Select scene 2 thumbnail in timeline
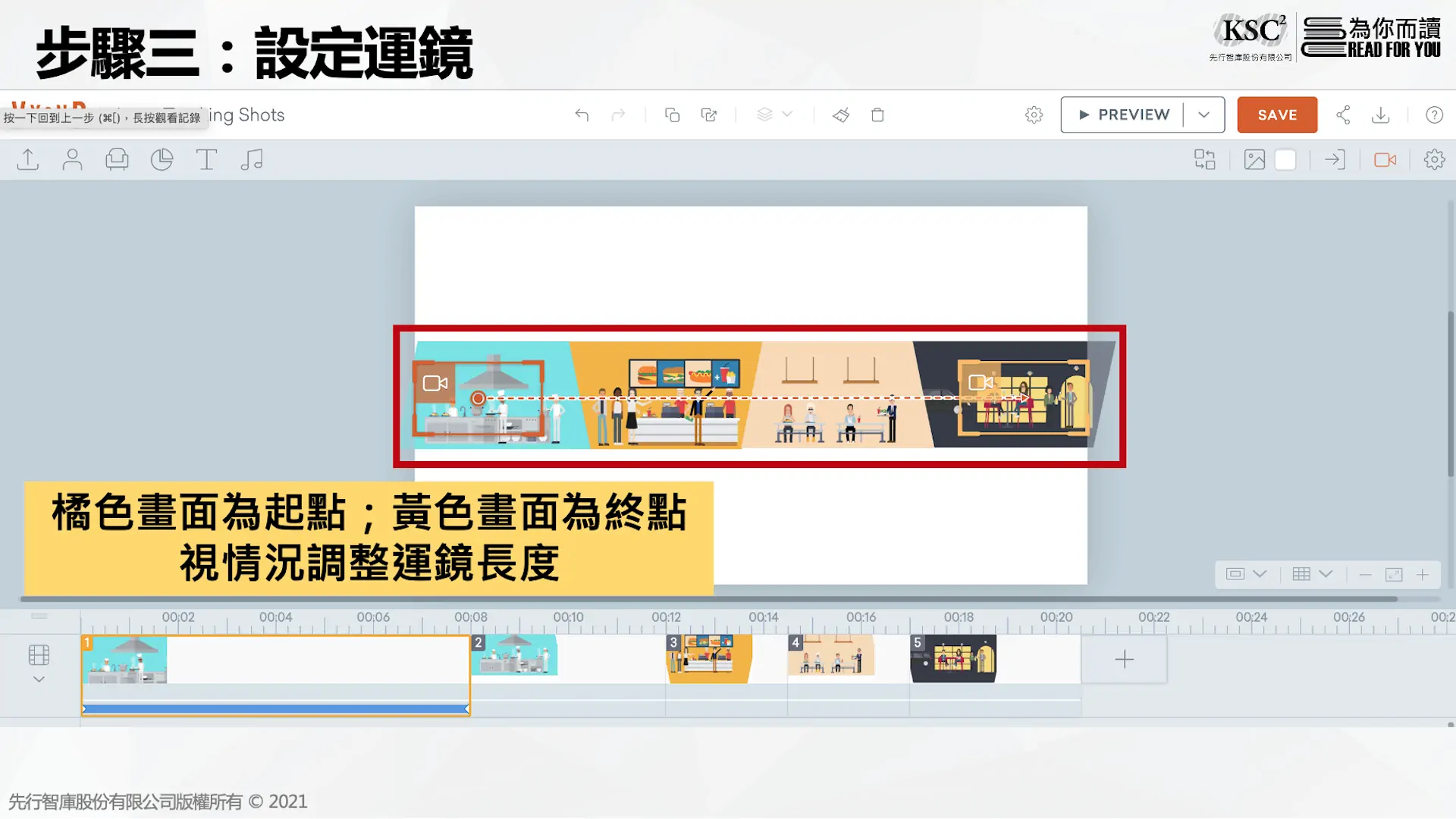Image resolution: width=1456 pixels, height=819 pixels. coord(515,655)
